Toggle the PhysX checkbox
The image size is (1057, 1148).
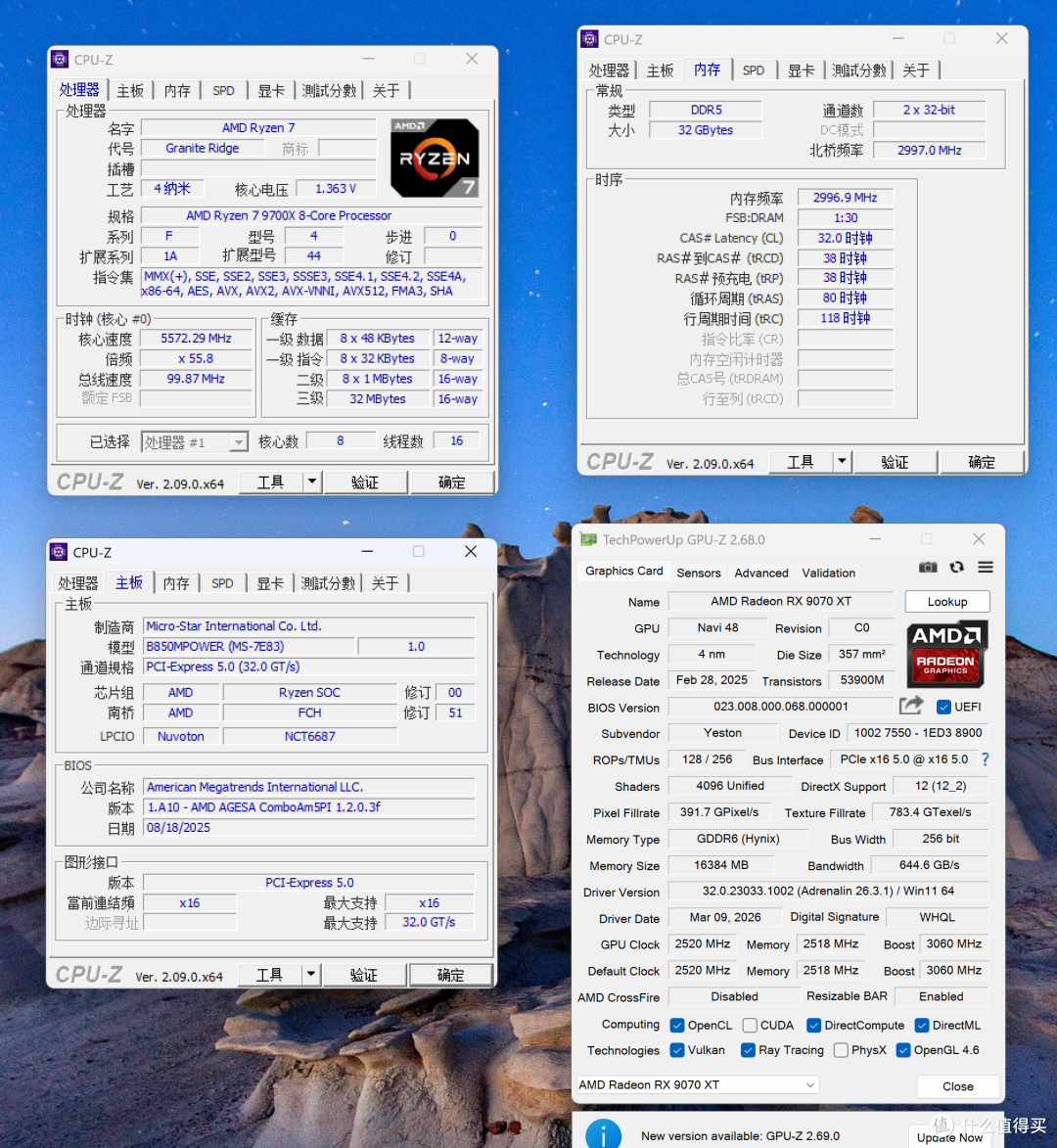(841, 1050)
